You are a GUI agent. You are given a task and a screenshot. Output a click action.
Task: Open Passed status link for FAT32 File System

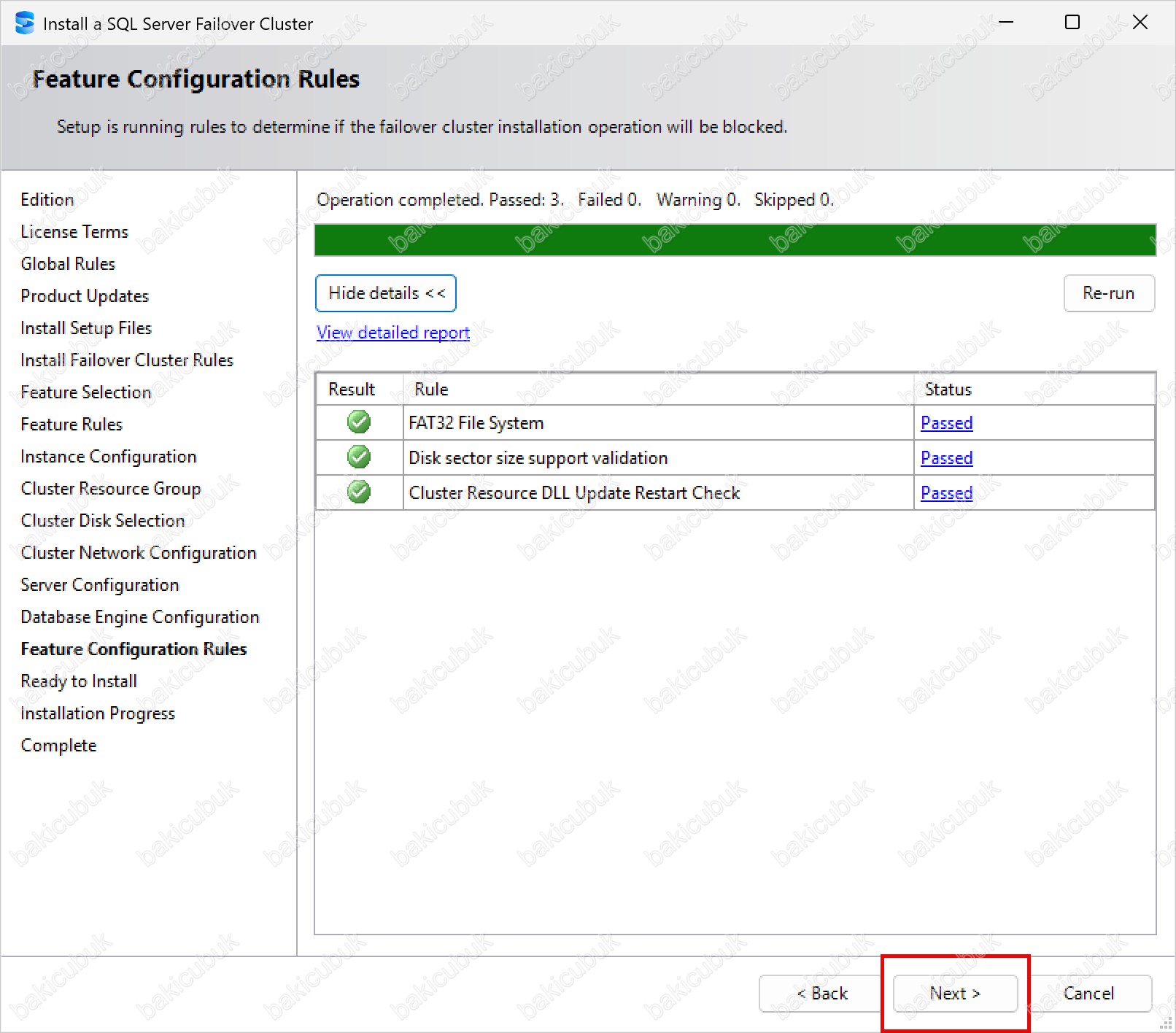(946, 423)
